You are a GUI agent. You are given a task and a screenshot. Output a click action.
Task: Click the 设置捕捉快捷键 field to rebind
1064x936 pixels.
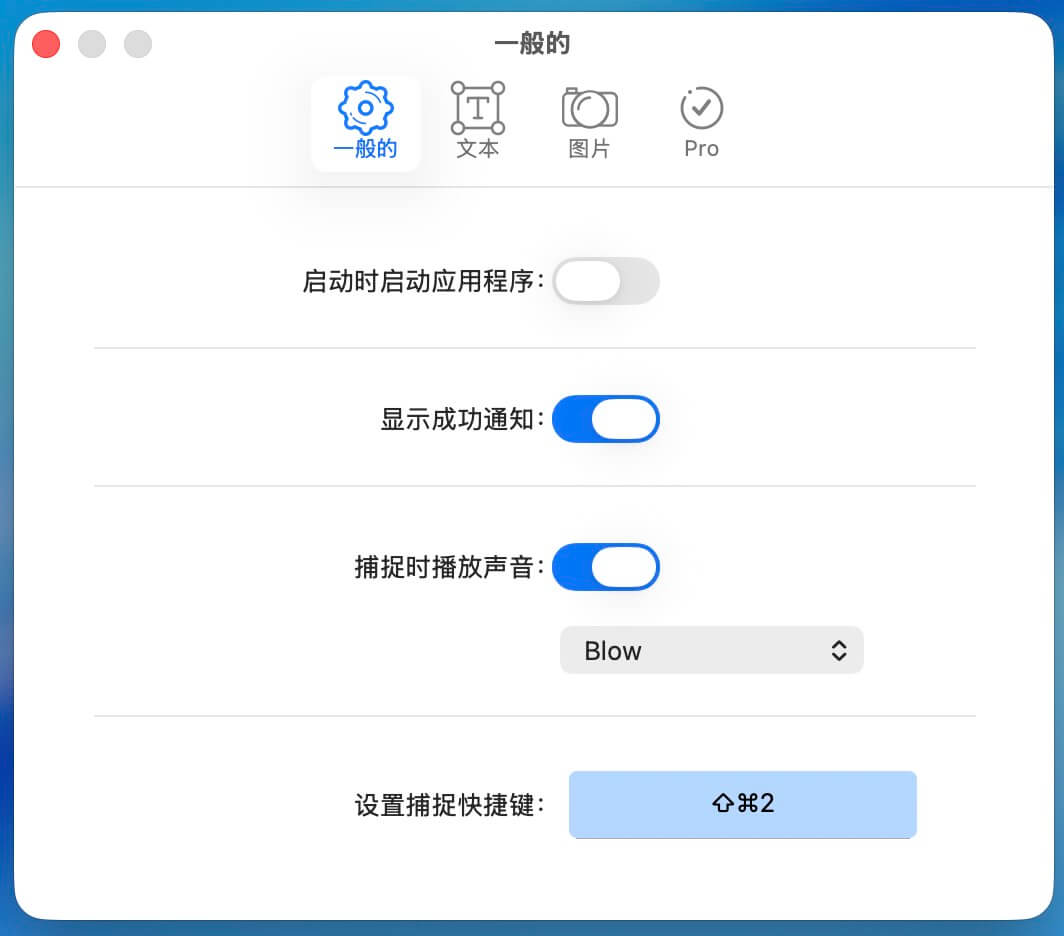[742, 804]
